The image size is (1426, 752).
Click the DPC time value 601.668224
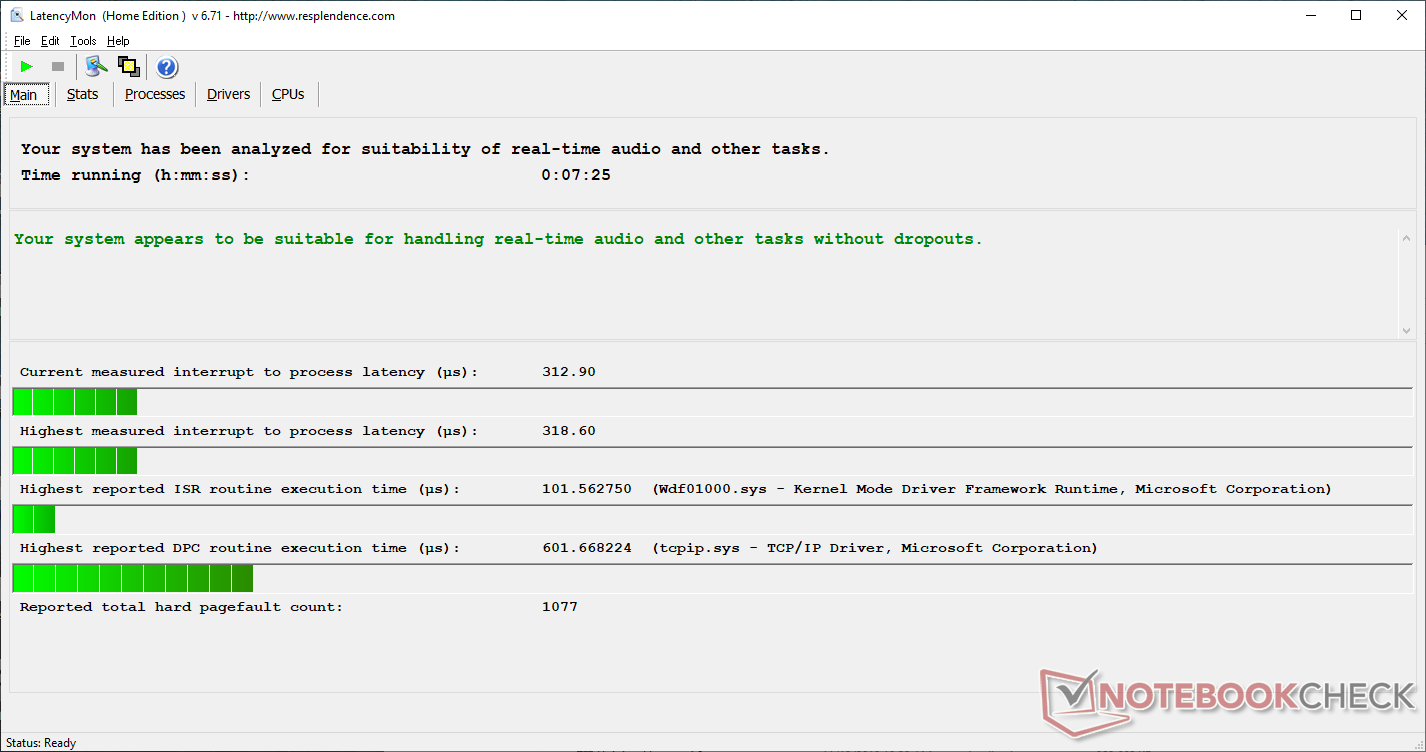click(x=587, y=548)
